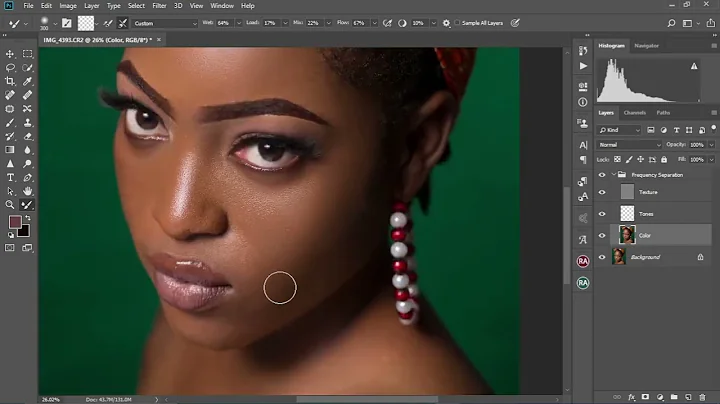Open the Opacity slider dropdown arrow
The image size is (720, 404).
(711, 145)
